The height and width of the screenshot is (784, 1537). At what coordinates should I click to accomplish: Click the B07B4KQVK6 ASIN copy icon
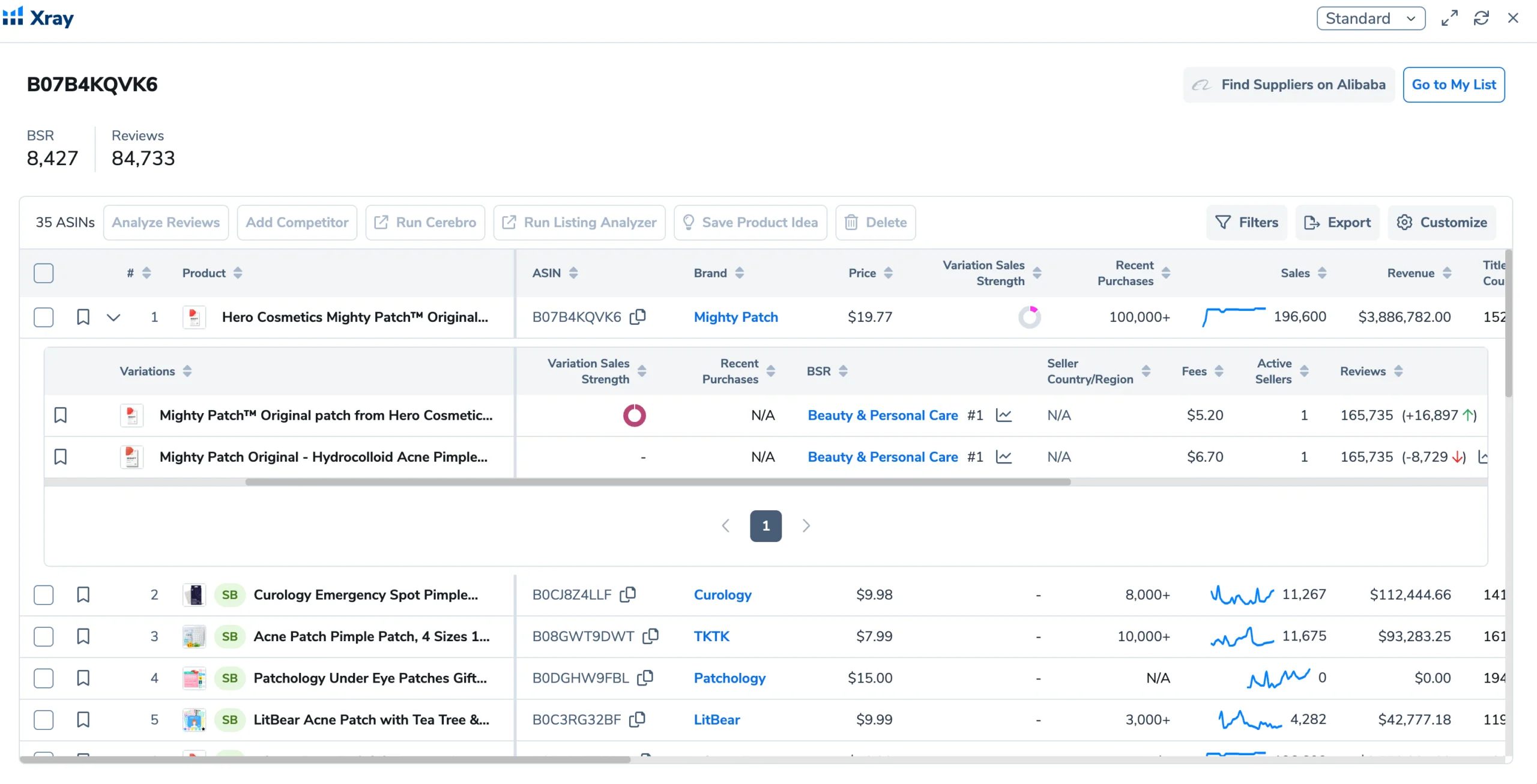(x=638, y=317)
